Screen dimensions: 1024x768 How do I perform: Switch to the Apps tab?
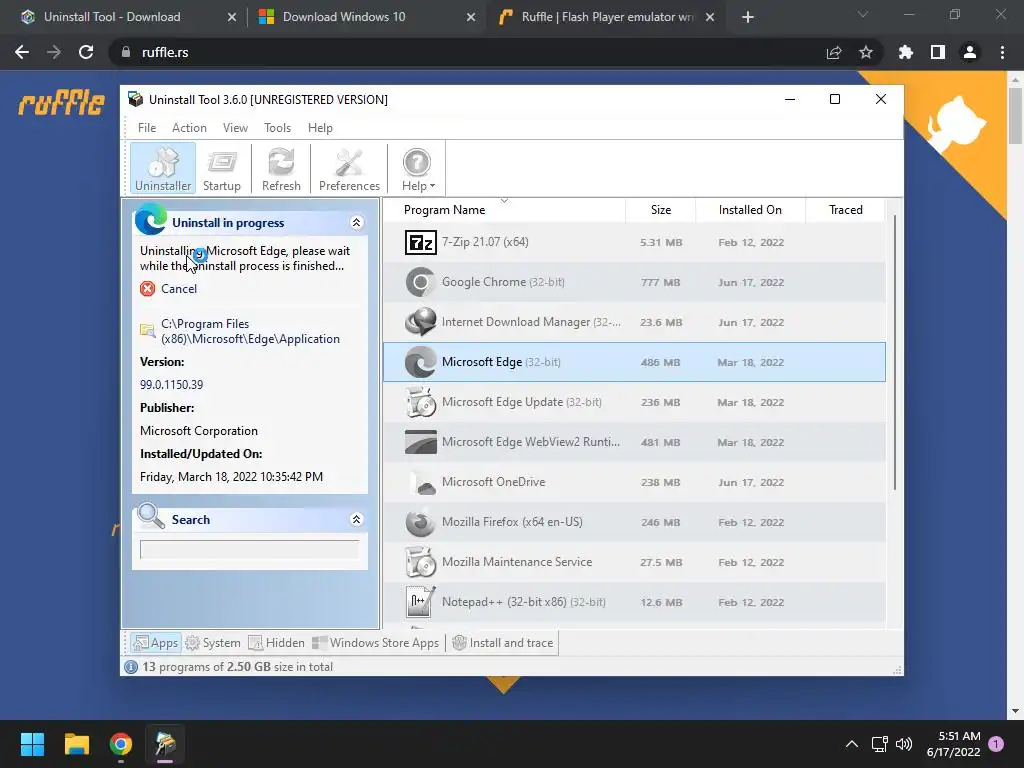[x=155, y=643]
